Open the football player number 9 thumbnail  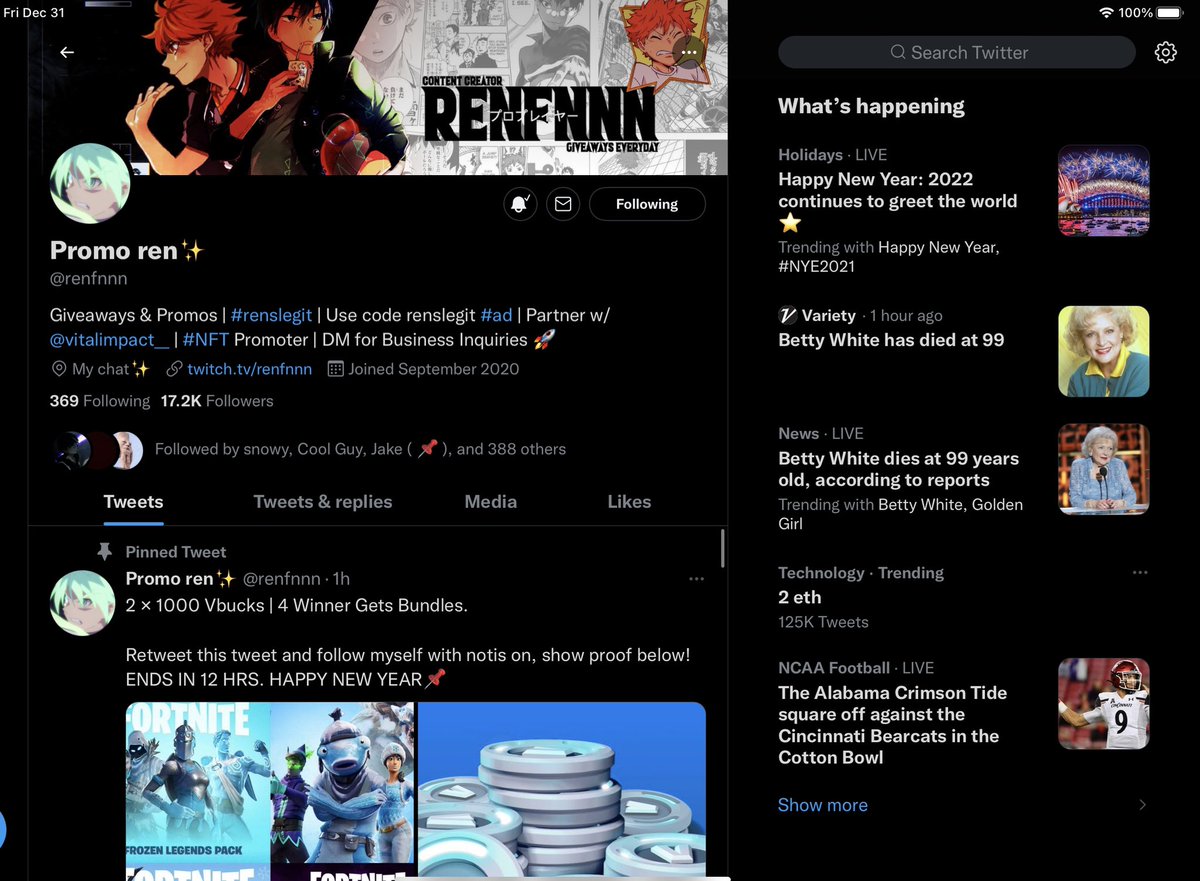pos(1104,704)
